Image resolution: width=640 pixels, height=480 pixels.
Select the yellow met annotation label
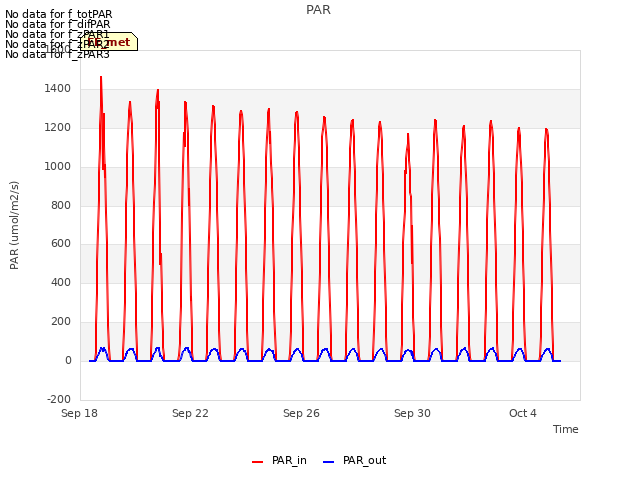[109, 42]
